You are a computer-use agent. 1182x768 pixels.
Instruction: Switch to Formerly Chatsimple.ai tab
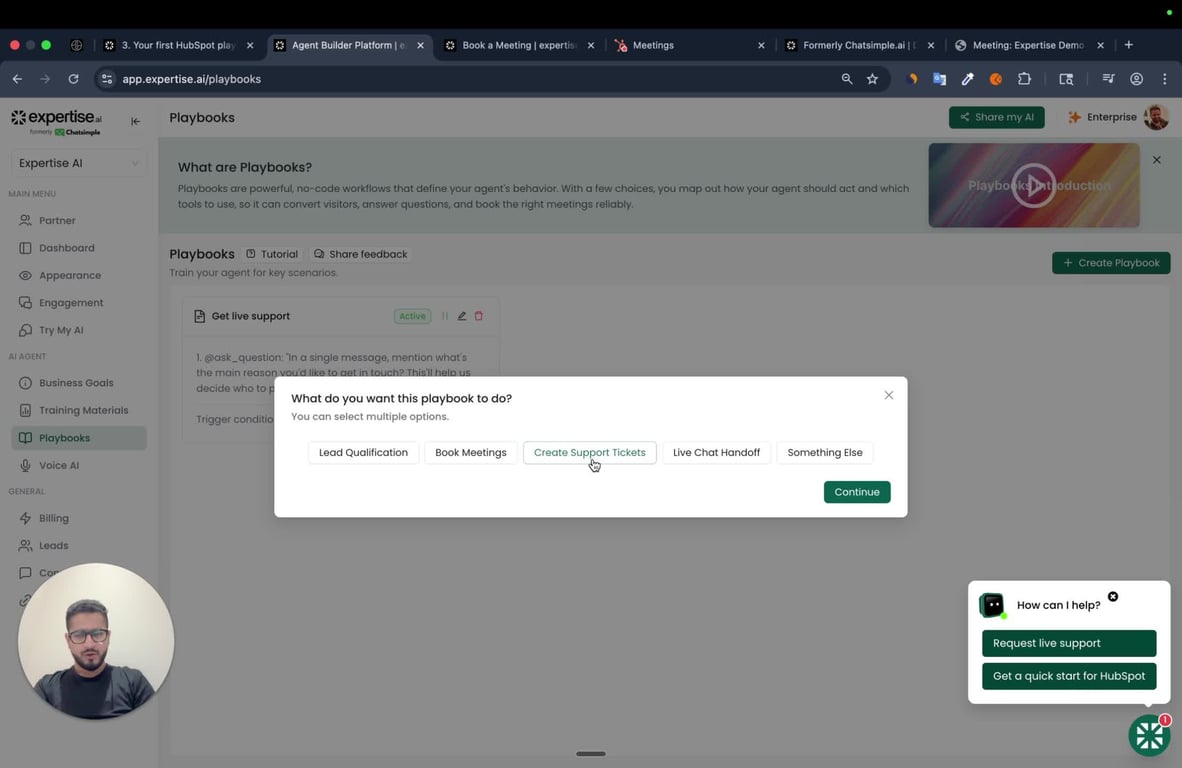[x=859, y=45]
